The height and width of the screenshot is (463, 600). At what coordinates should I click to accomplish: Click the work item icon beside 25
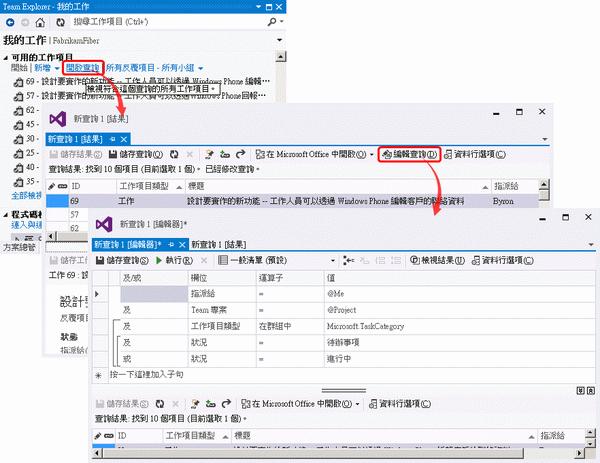tap(18, 153)
